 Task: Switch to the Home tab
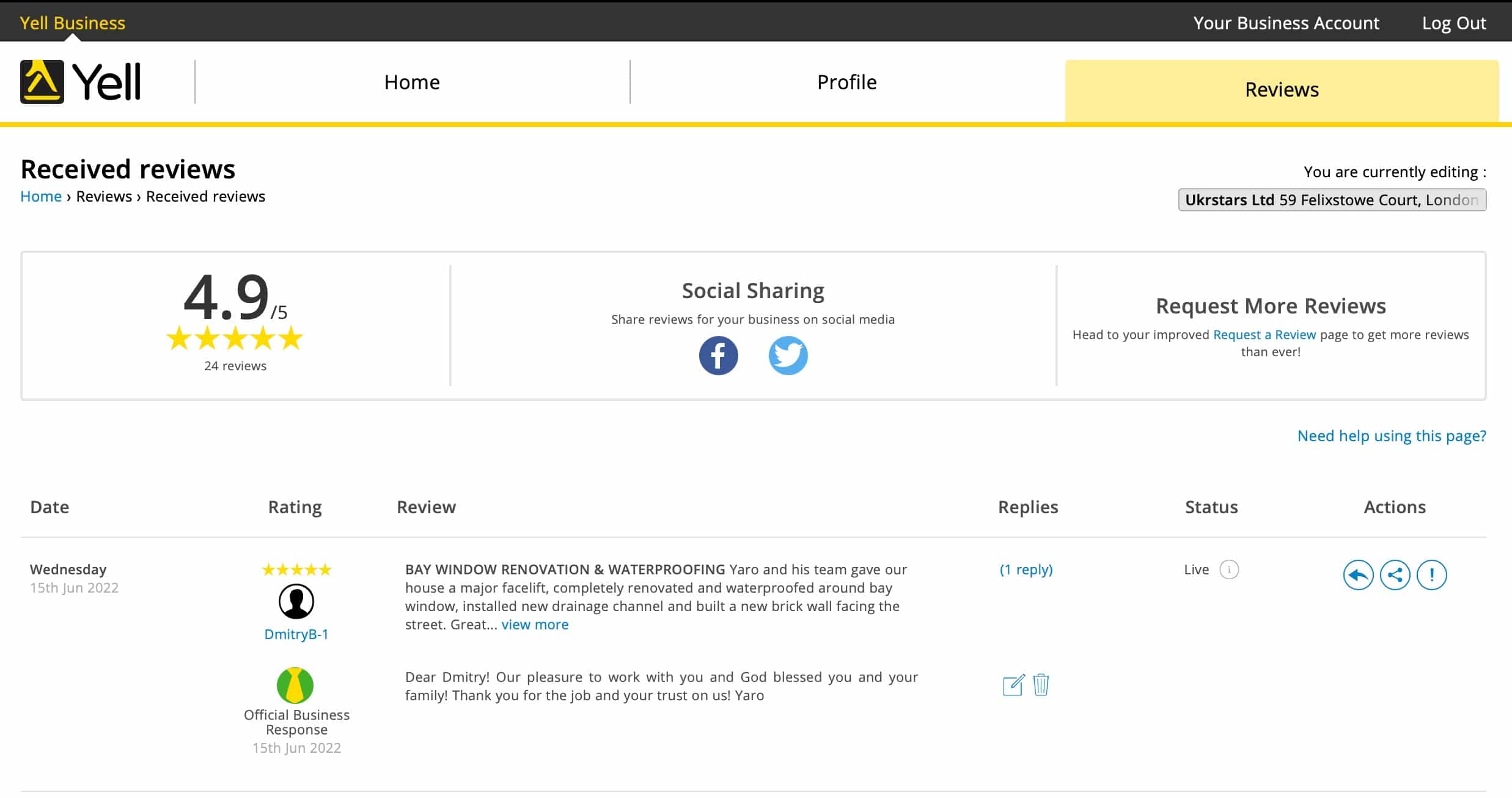[412, 82]
